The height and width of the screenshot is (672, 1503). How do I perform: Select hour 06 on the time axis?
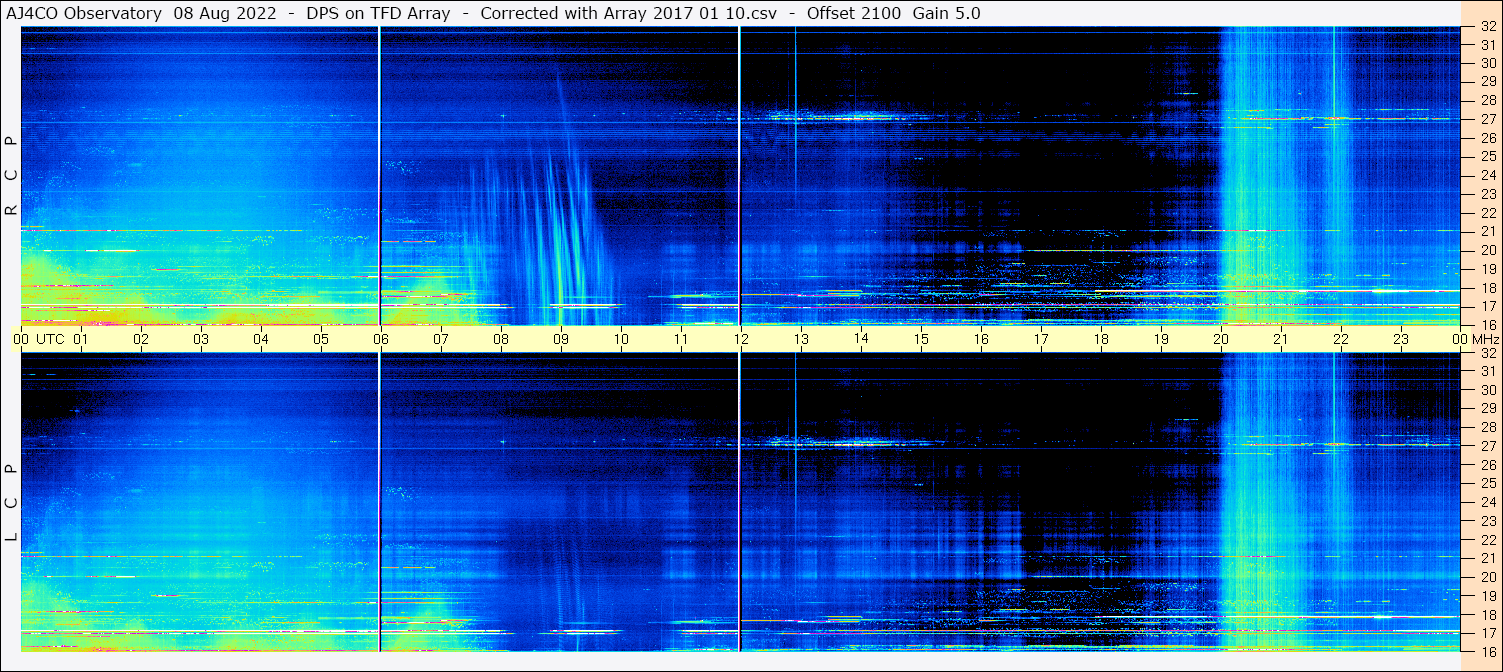[381, 339]
